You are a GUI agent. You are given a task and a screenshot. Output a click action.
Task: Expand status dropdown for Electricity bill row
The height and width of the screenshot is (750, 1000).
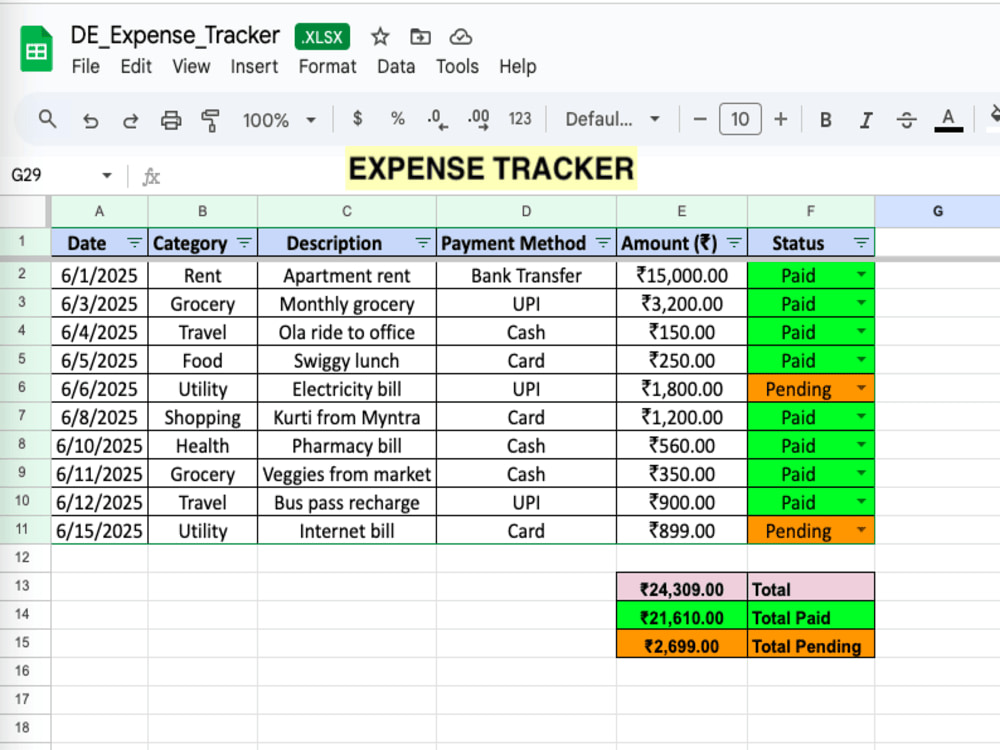coord(861,388)
